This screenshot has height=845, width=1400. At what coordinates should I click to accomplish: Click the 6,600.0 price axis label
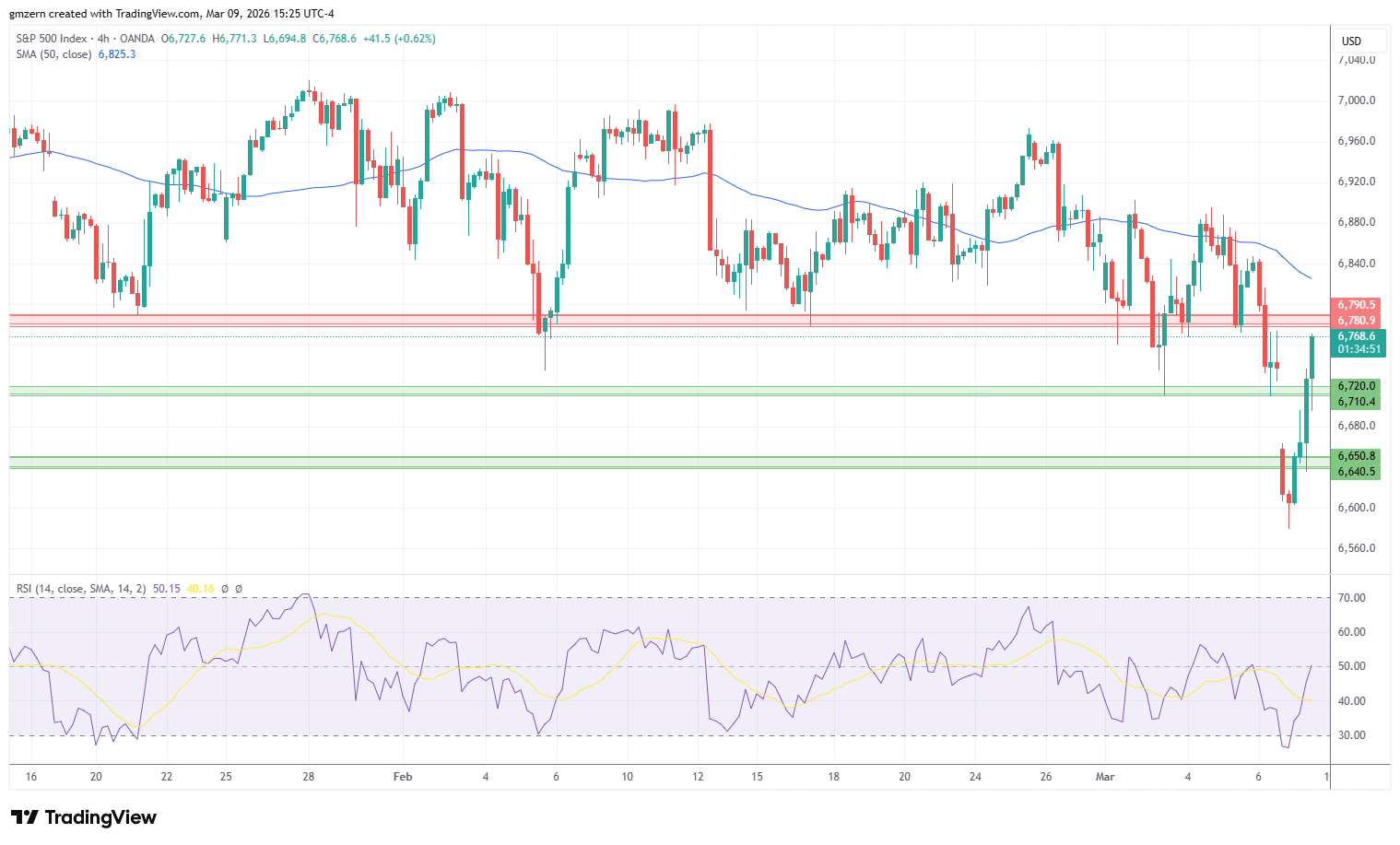click(x=1357, y=508)
